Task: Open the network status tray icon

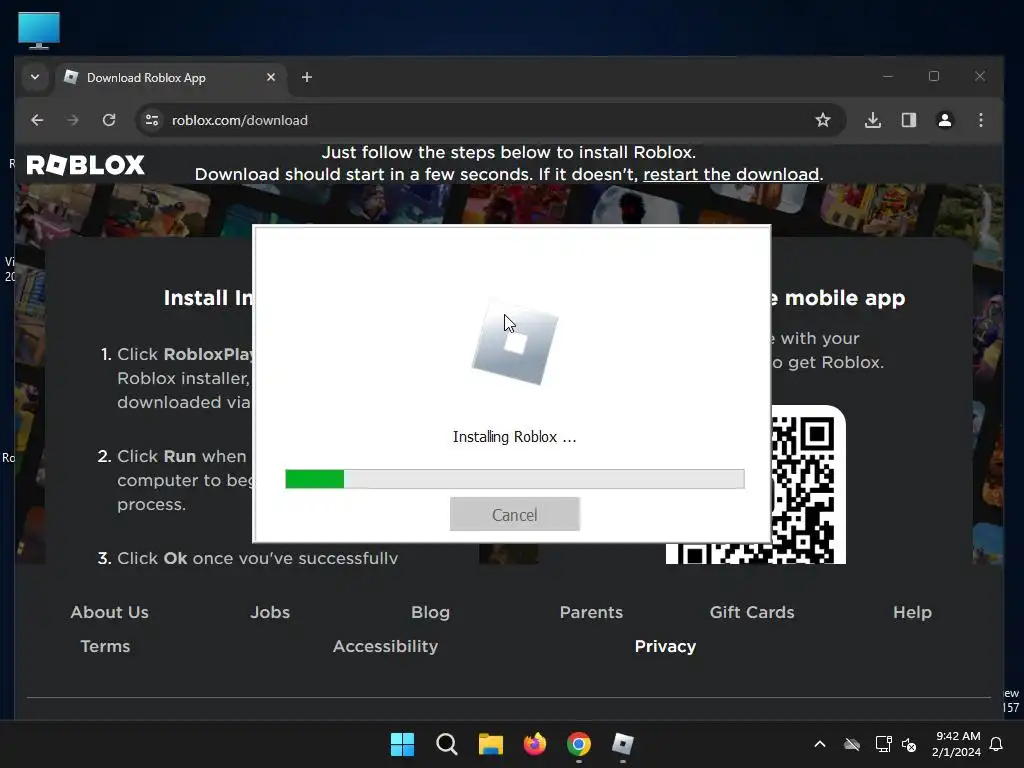Action: [883, 744]
